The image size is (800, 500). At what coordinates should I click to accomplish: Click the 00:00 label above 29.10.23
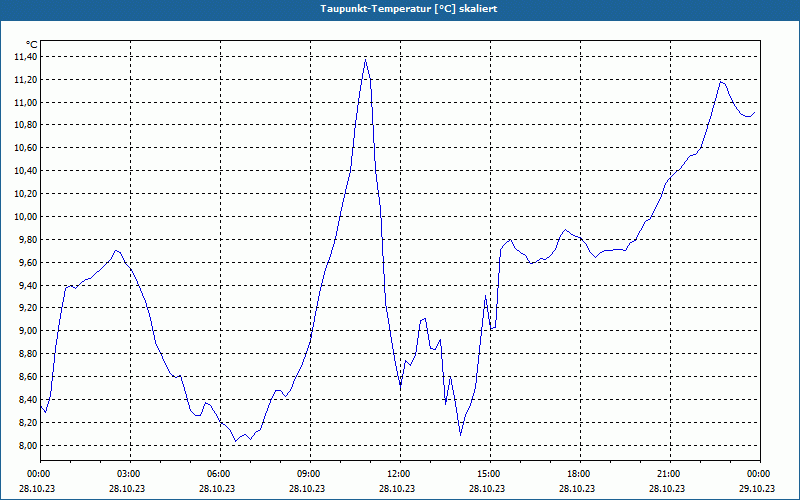[758, 474]
